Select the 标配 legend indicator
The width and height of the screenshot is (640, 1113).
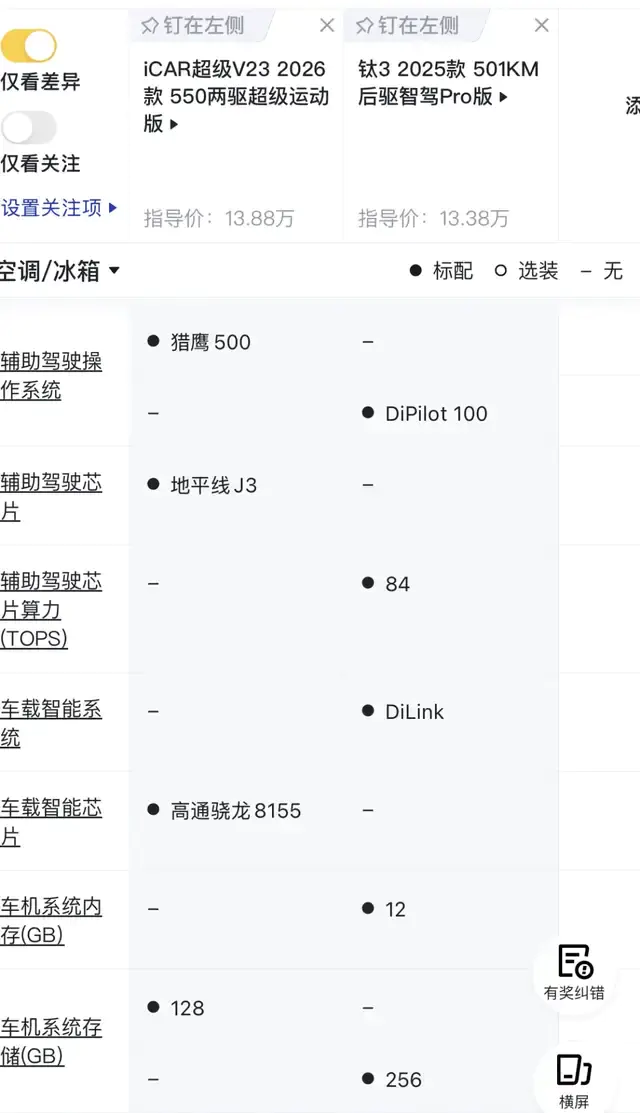pos(441,270)
